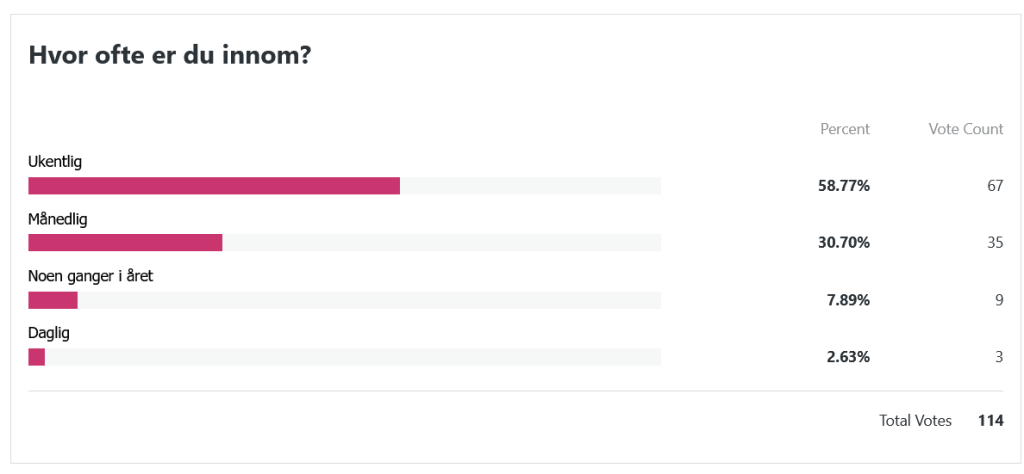Click the Ukentlig pink result bar
This screenshot has width=1024, height=474.
tap(214, 186)
